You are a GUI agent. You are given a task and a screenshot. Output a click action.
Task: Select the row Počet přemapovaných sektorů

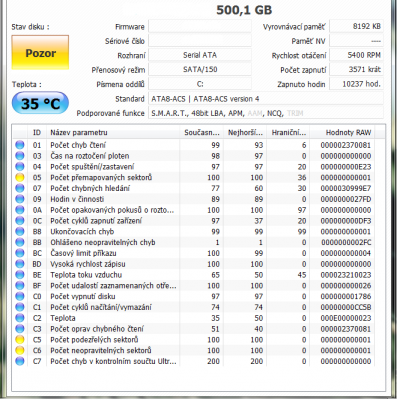pyautogui.click(x=193, y=177)
